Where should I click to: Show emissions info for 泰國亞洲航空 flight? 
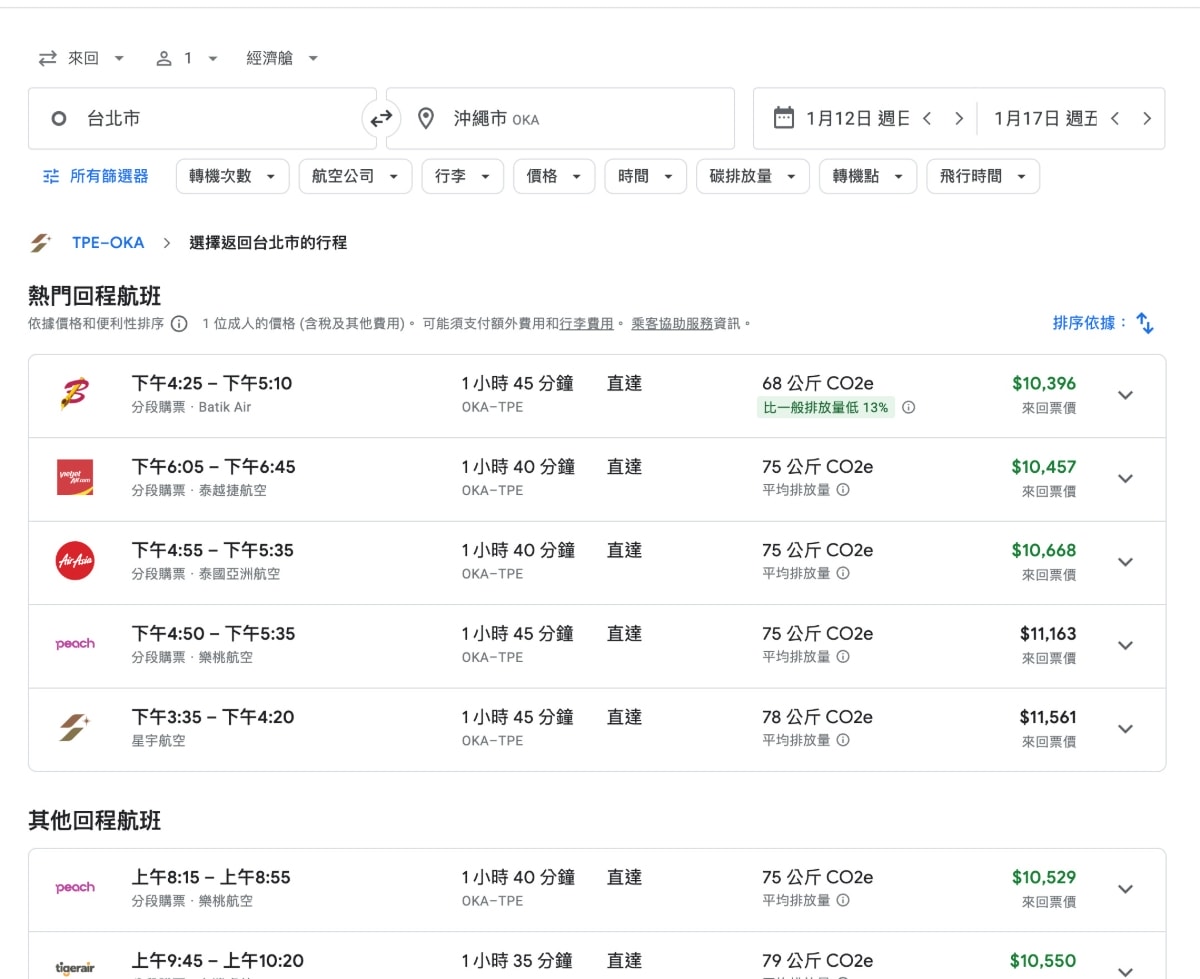pyautogui.click(x=843, y=574)
